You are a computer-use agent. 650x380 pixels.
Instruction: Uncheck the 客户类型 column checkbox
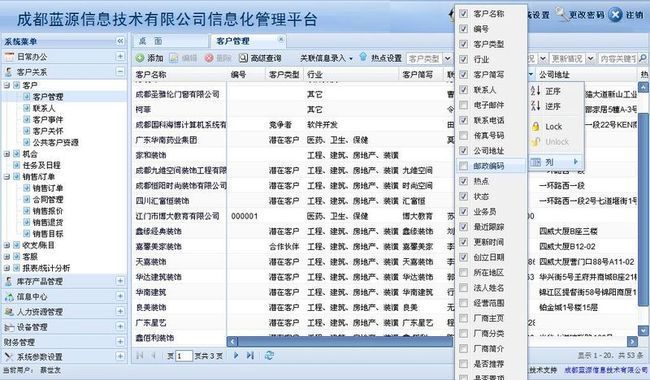coord(463,44)
